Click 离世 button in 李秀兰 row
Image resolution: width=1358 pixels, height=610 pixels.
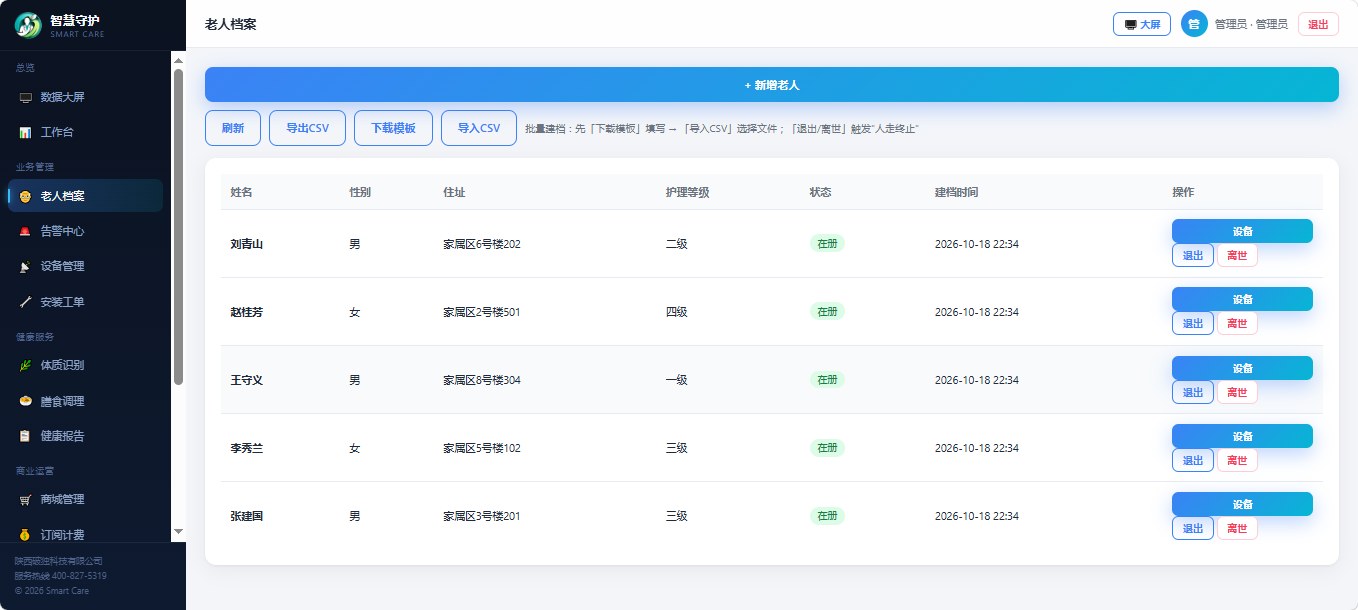coord(1237,460)
